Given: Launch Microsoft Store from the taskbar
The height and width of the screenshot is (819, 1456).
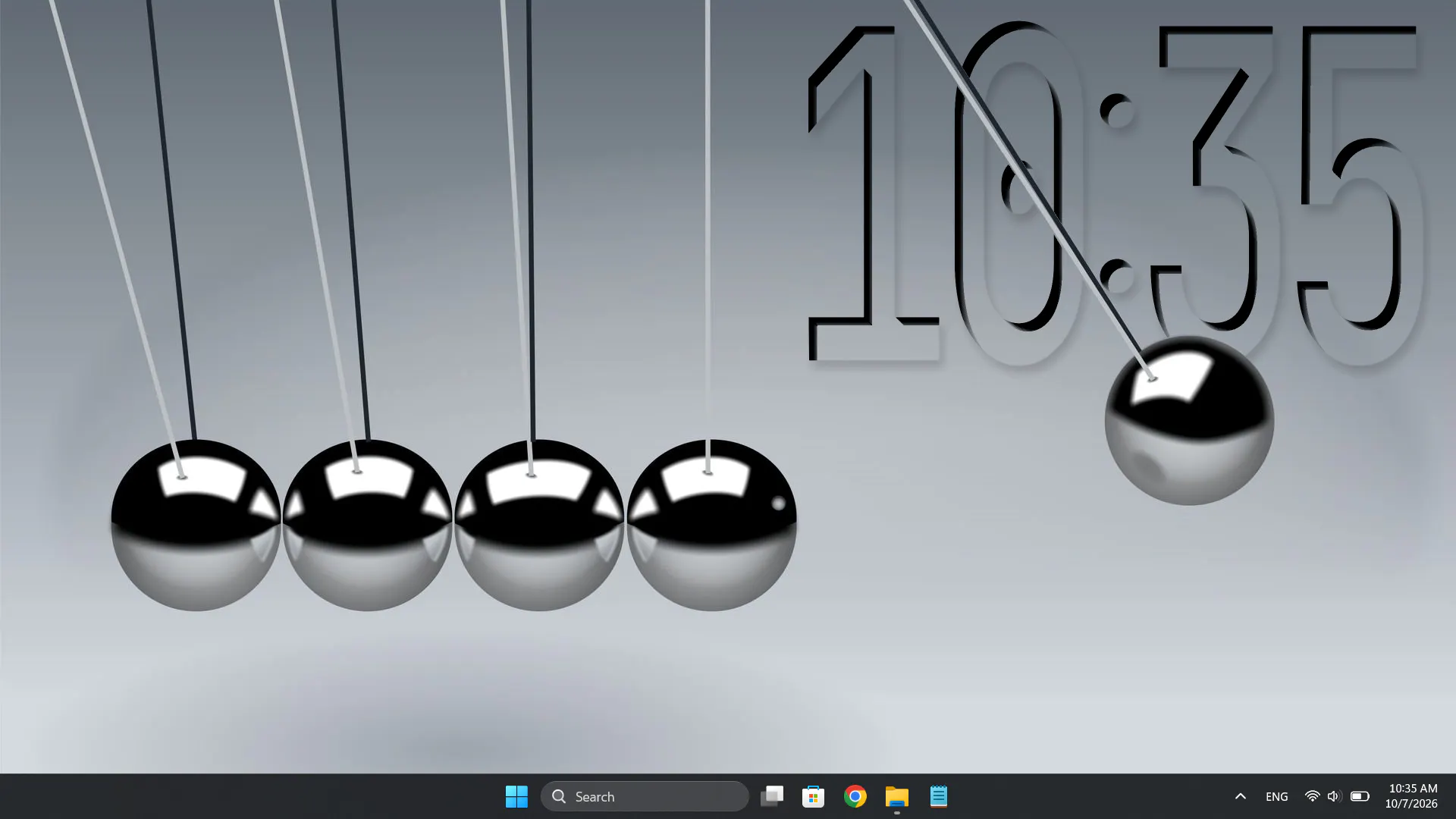Looking at the screenshot, I should pos(814,796).
